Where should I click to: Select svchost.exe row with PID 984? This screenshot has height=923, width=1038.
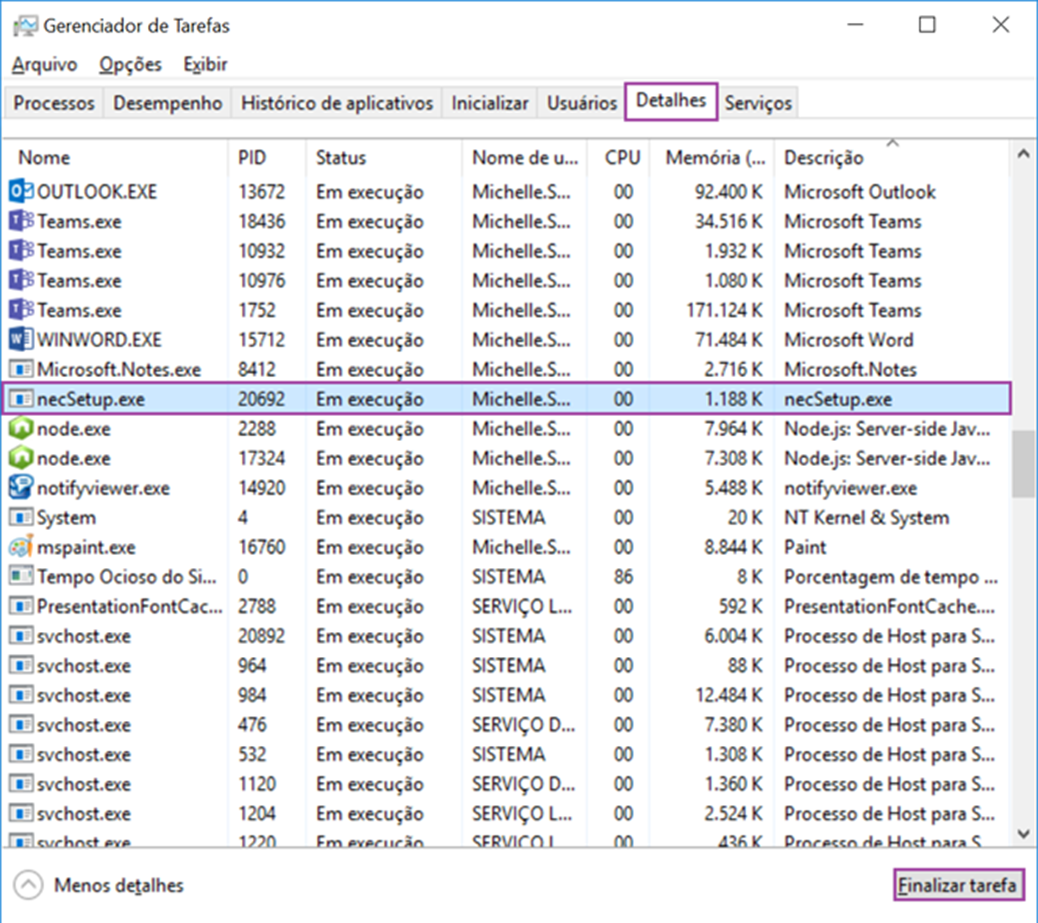(506, 695)
